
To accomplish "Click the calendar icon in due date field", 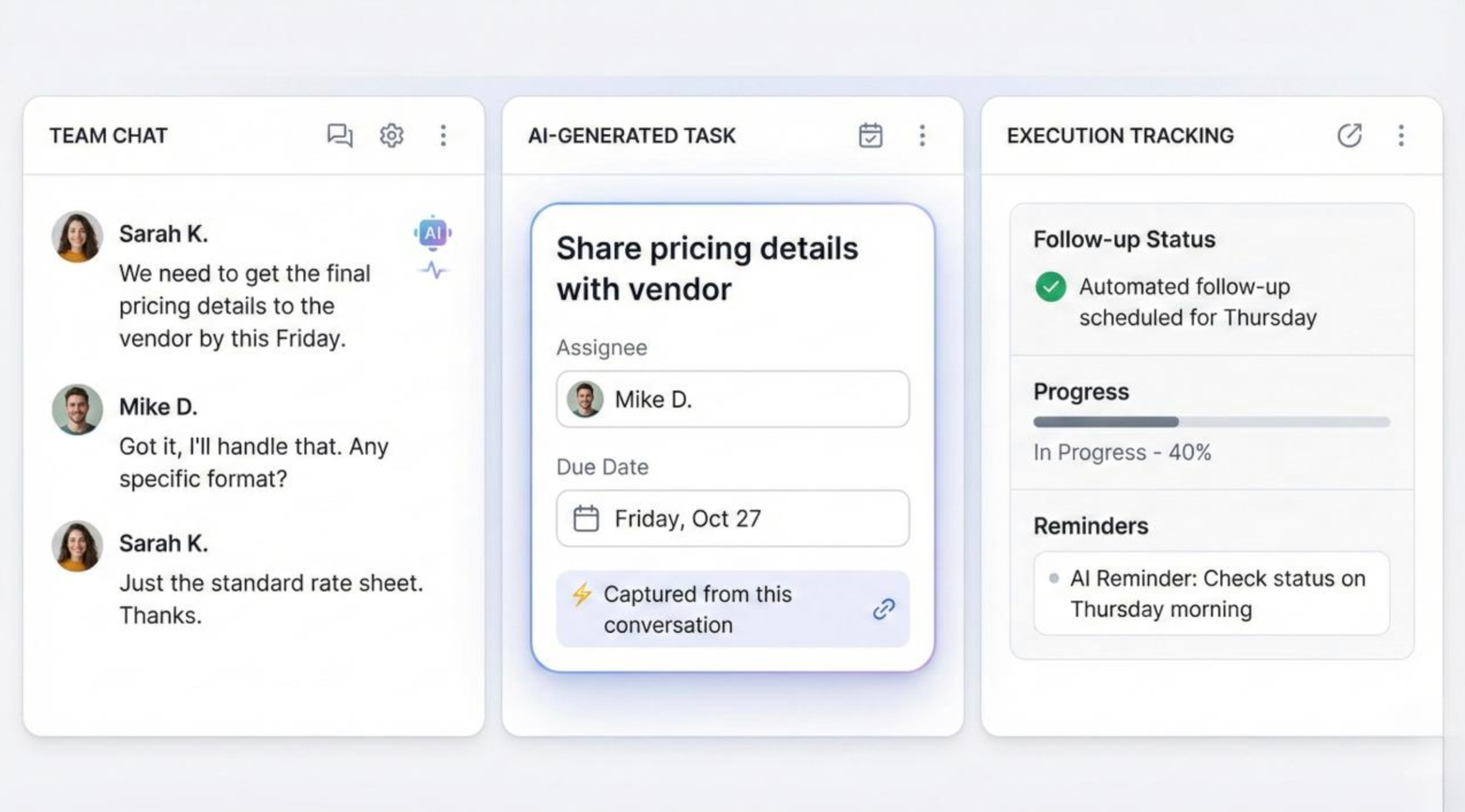I will (586, 519).
